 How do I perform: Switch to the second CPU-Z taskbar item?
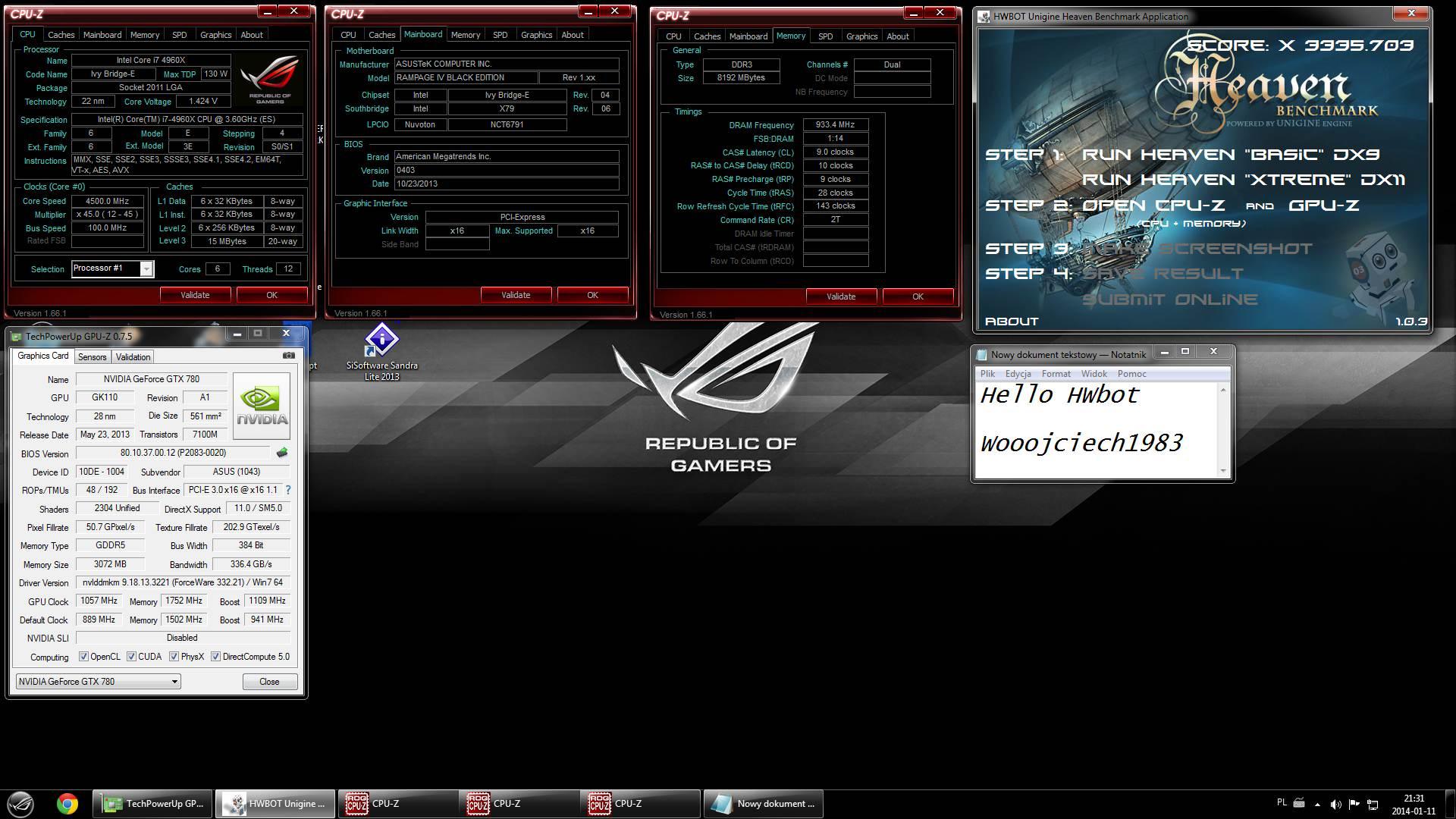coord(518,804)
